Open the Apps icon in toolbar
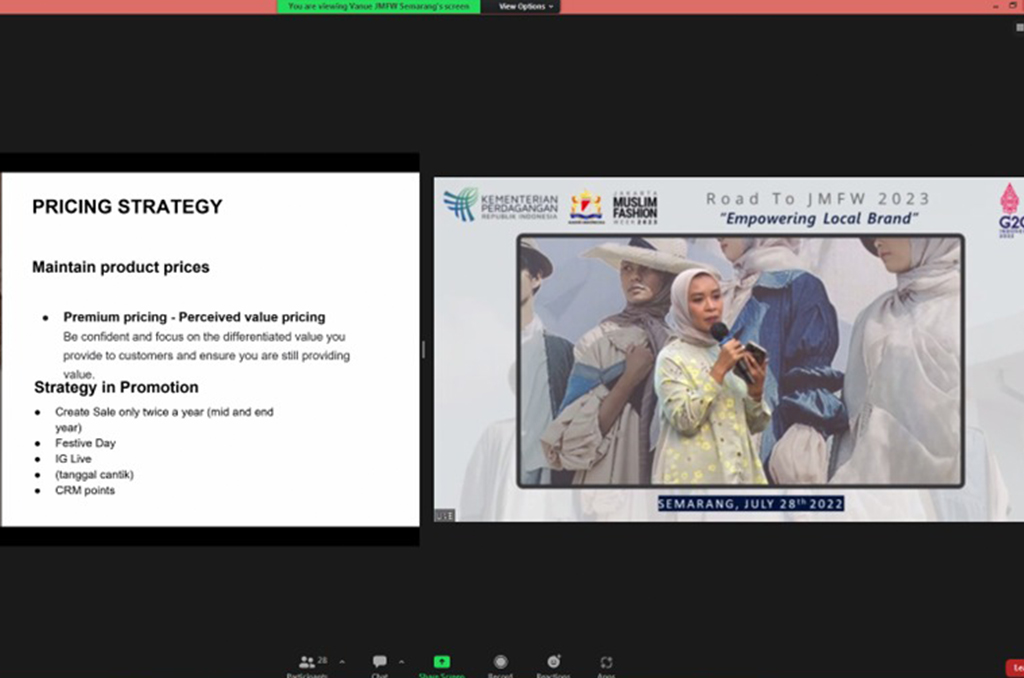The image size is (1024, 678). coord(606,663)
